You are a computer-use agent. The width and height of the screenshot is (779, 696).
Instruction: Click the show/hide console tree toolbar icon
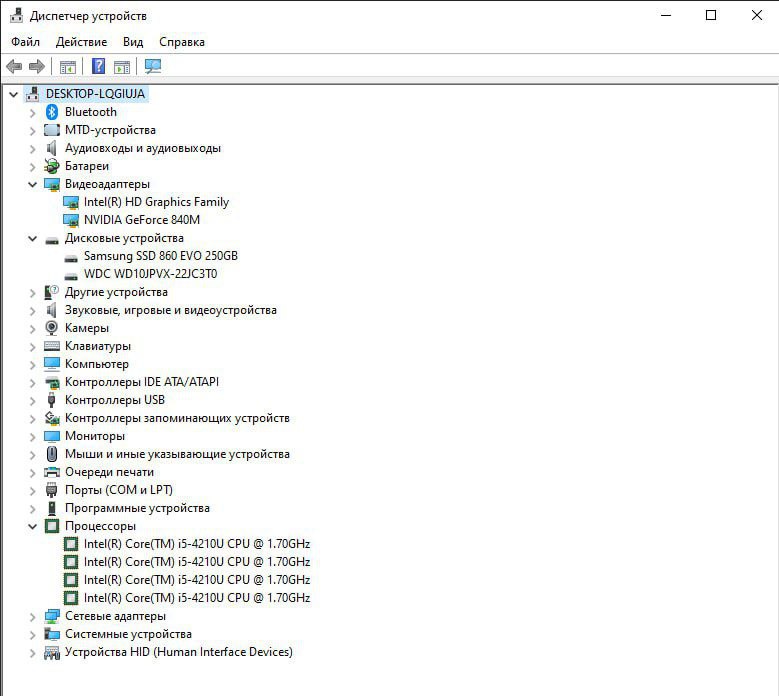(68, 66)
